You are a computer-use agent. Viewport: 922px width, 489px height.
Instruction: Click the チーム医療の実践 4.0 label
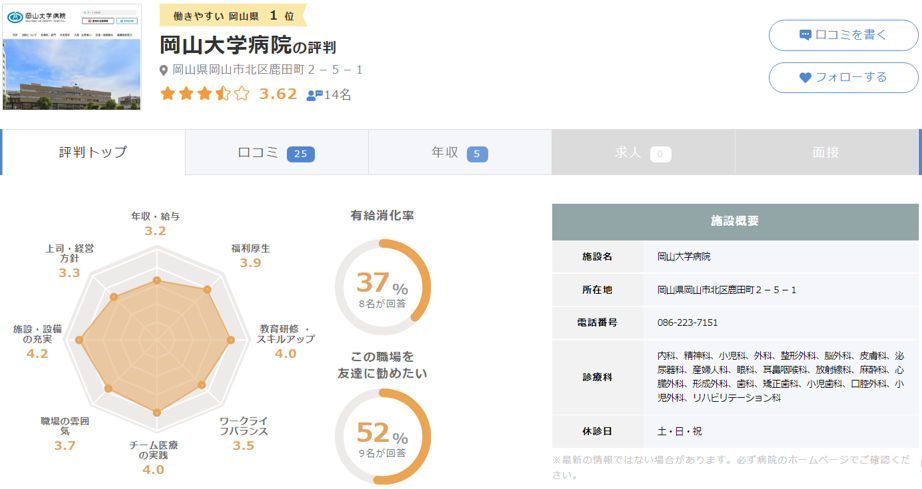[153, 458]
